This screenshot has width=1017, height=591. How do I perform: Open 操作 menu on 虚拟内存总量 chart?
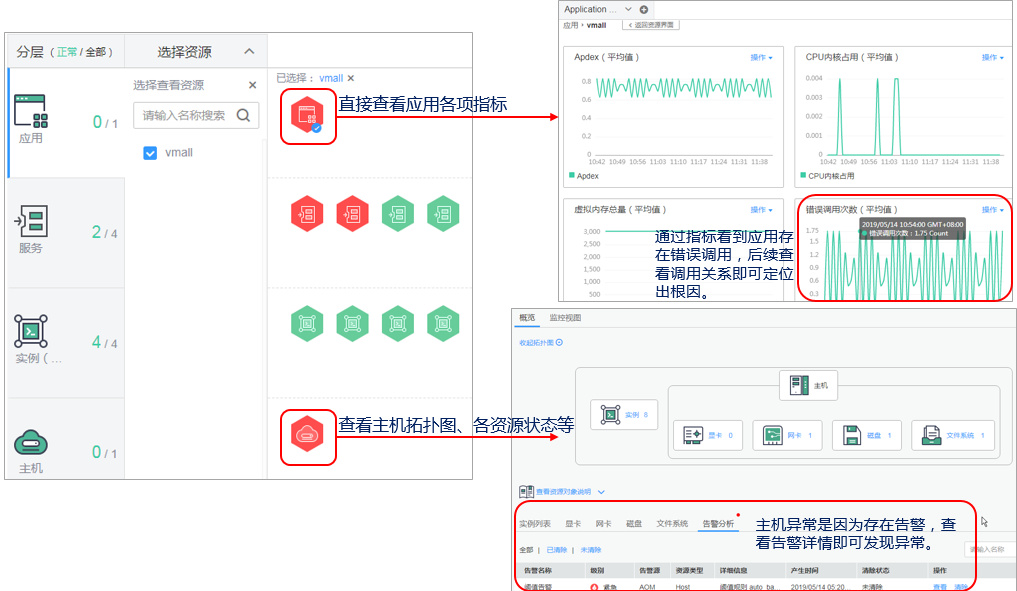point(761,210)
